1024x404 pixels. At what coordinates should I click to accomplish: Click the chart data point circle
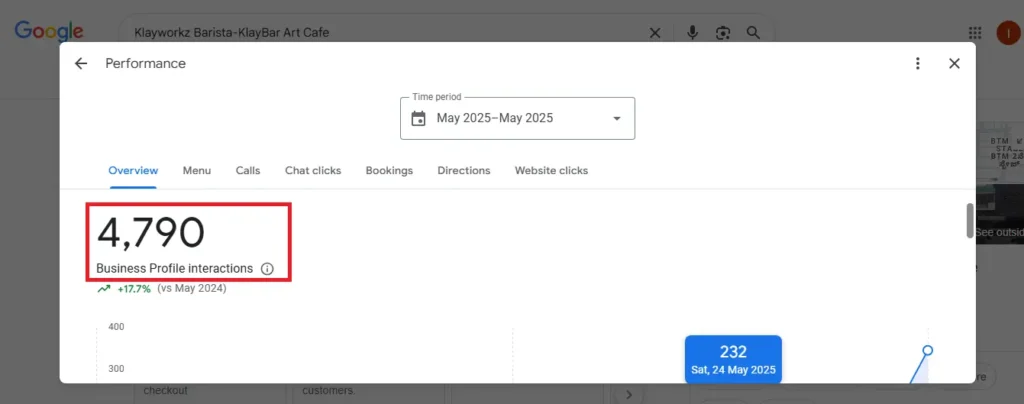click(x=927, y=350)
